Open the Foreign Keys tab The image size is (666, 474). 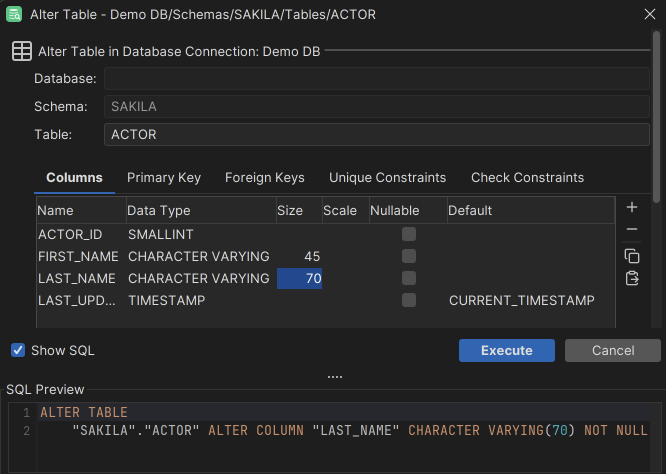(x=264, y=178)
